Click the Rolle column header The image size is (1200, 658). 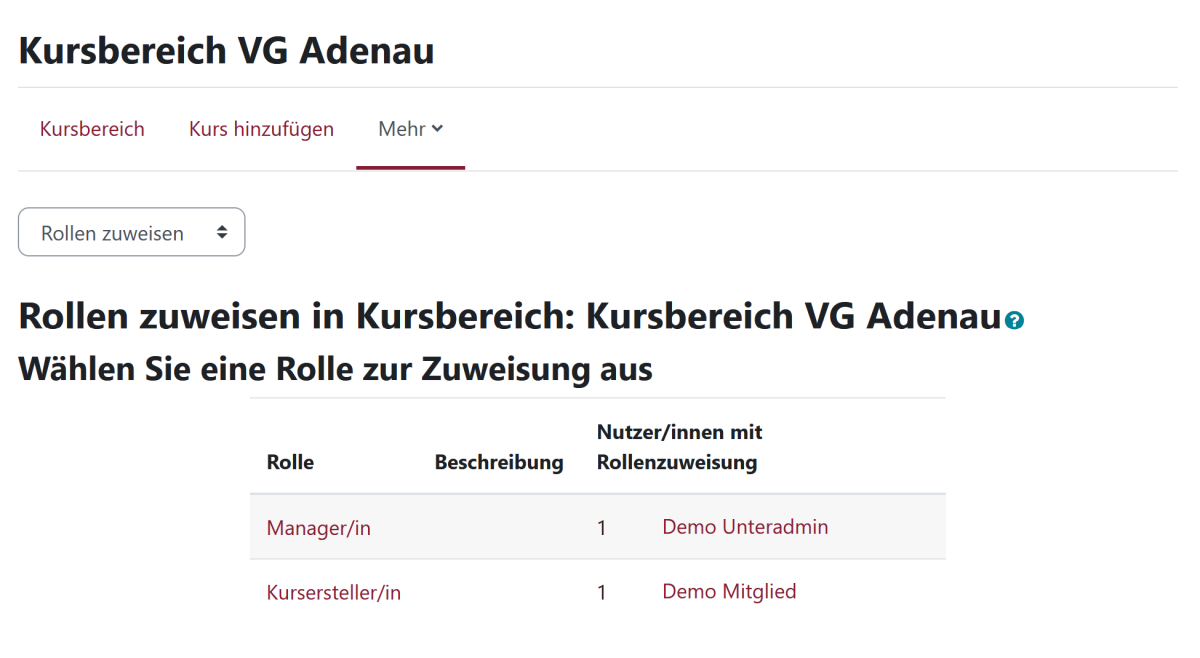(x=290, y=462)
